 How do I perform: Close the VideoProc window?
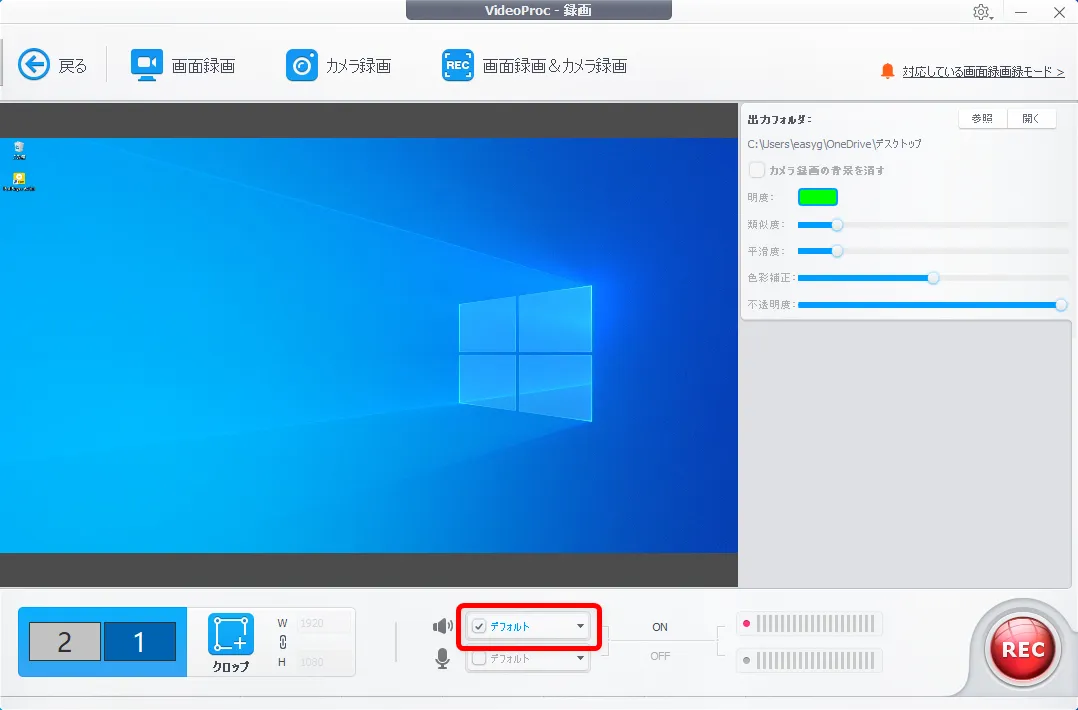[1059, 12]
